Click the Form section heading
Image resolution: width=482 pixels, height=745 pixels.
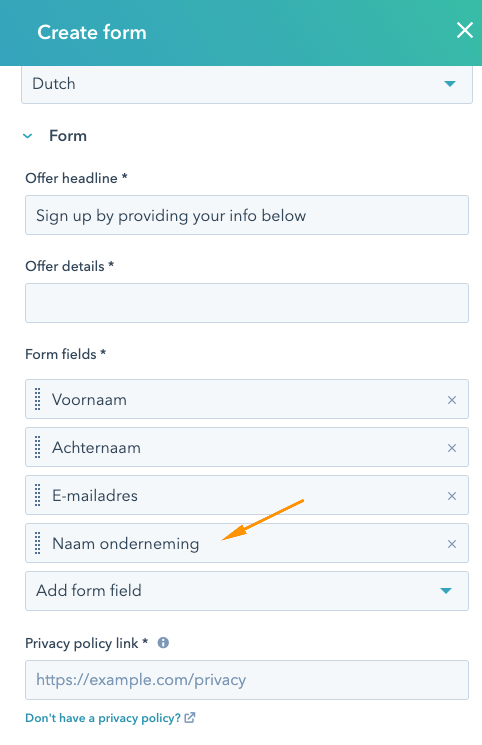coord(68,136)
